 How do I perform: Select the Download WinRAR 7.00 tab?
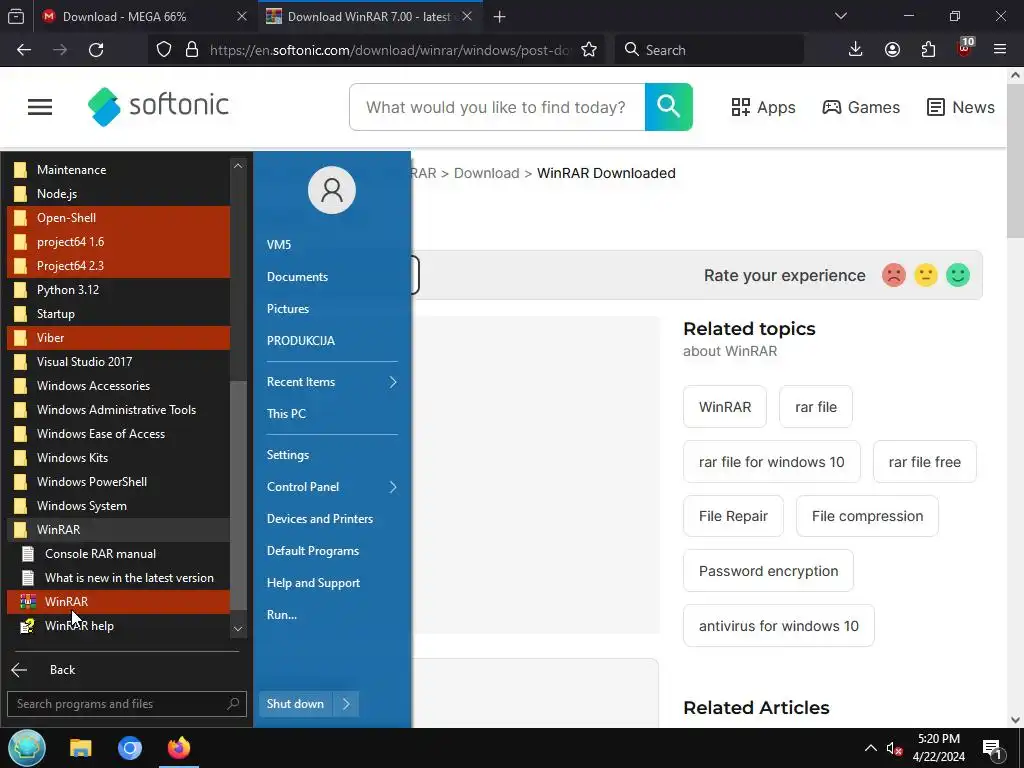(370, 16)
